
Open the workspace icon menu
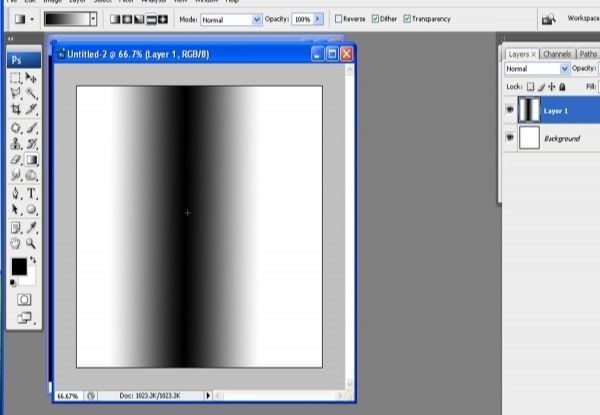pos(549,19)
